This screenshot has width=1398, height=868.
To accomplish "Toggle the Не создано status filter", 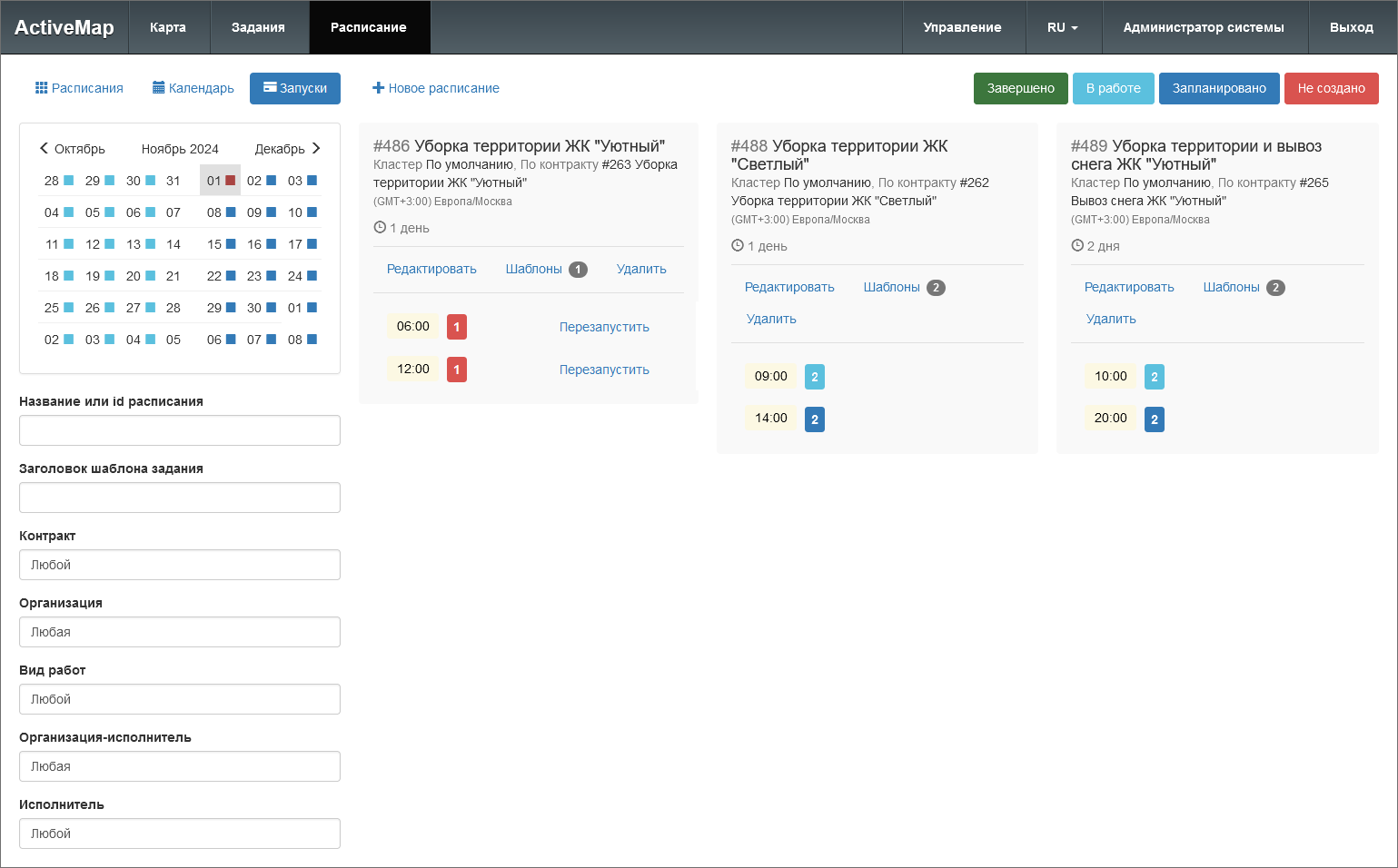I will (x=1331, y=88).
